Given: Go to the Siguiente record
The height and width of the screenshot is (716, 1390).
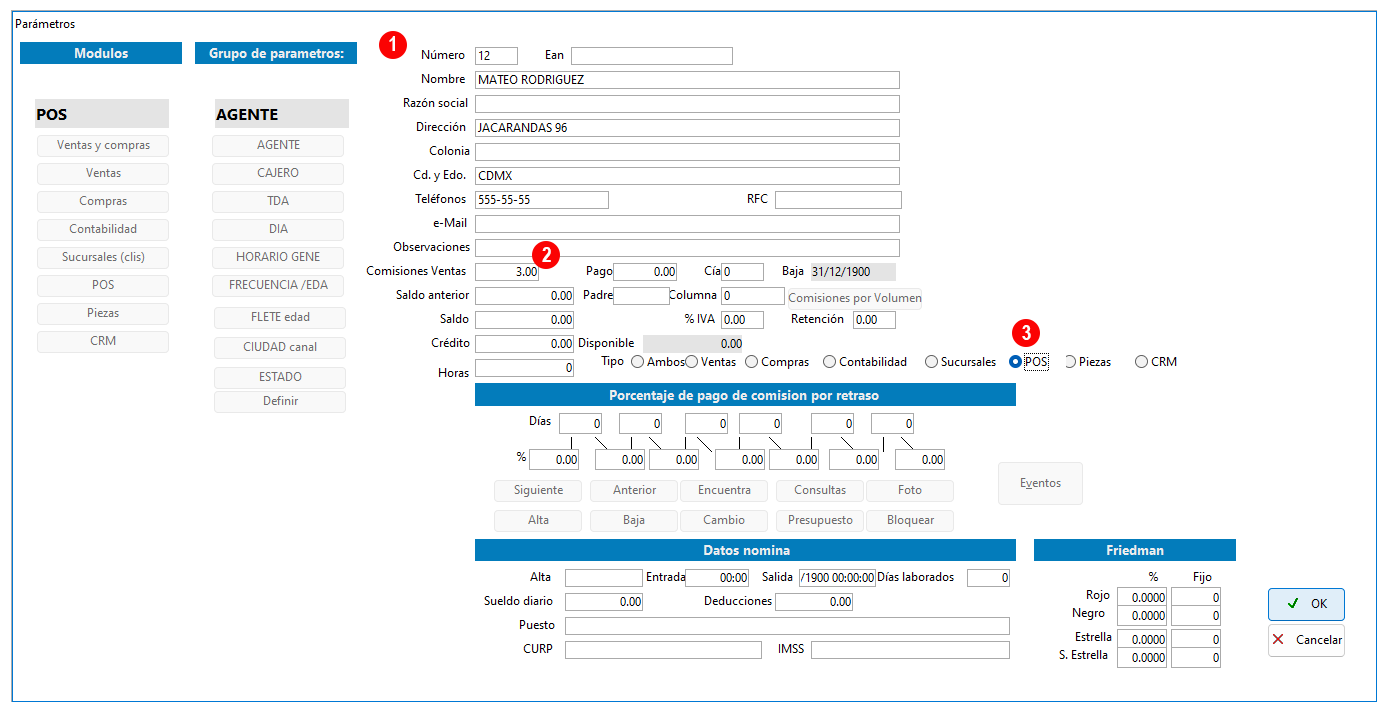Looking at the screenshot, I should point(538,491).
